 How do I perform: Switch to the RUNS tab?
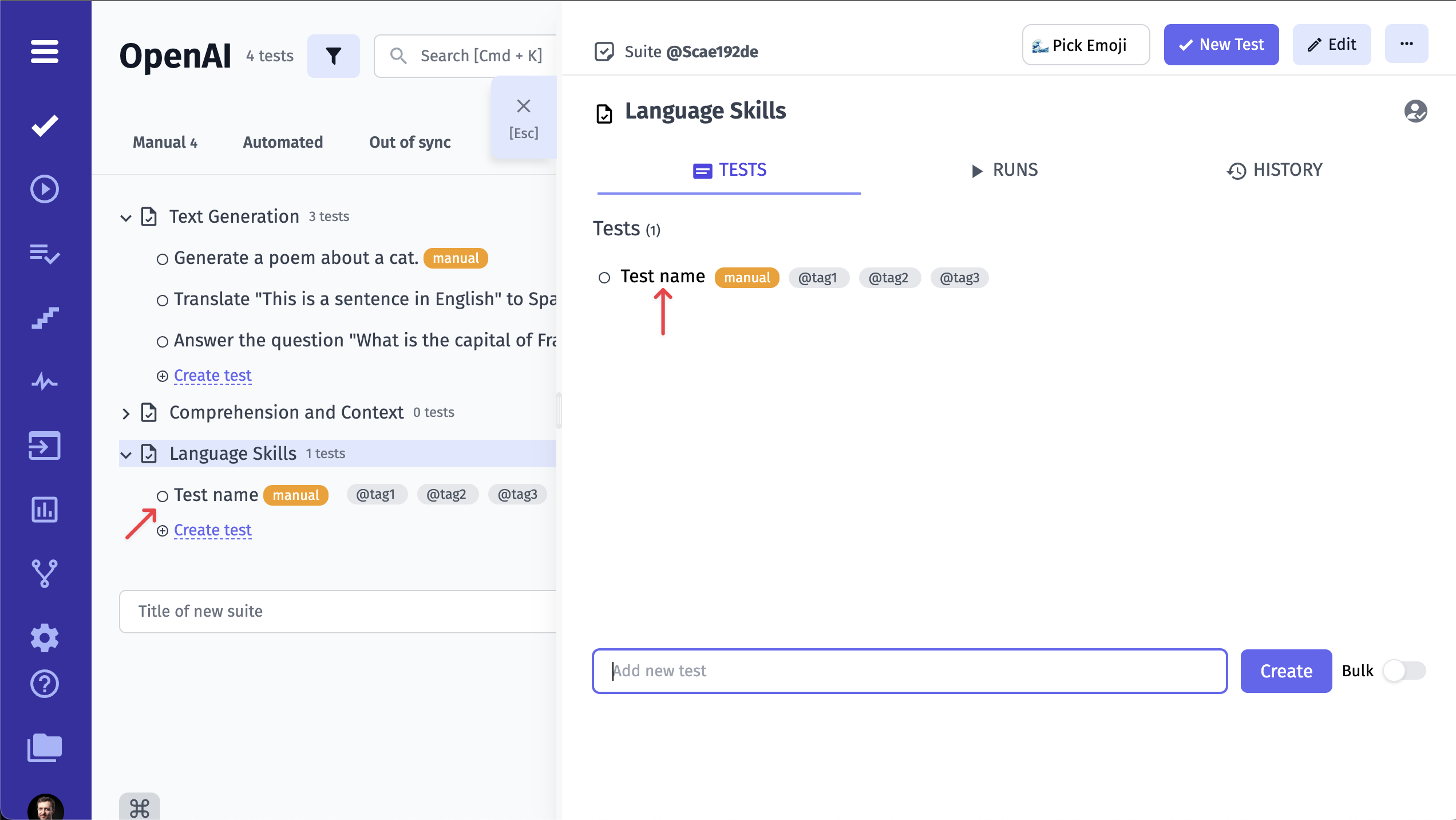(x=1003, y=170)
